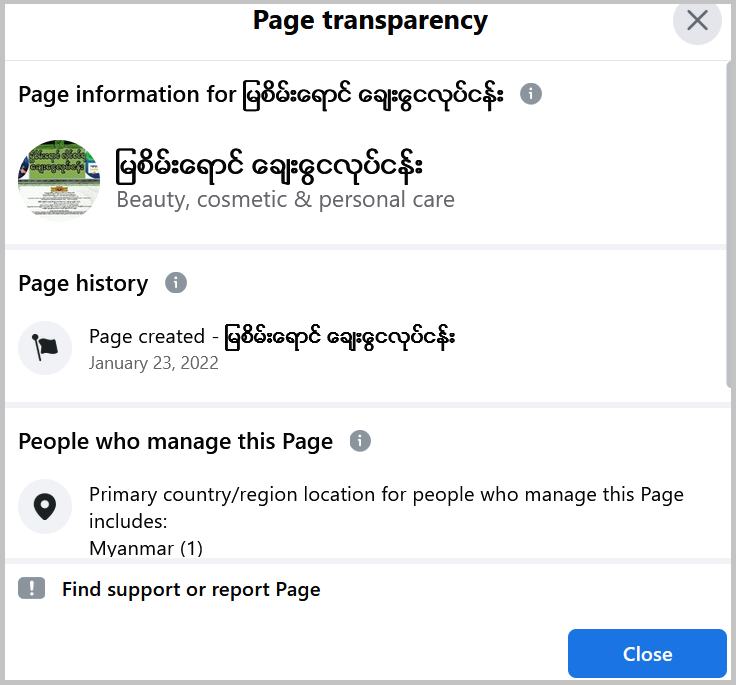This screenshot has width=736, height=685.
Task: Click the flag icon for Page created
Action: (45, 348)
